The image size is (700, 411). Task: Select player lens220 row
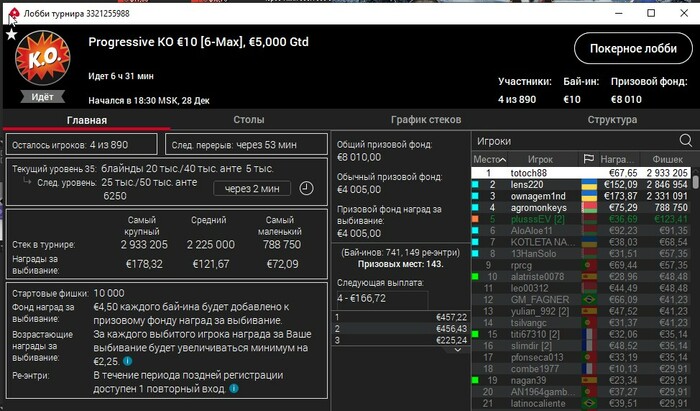[x=581, y=184]
